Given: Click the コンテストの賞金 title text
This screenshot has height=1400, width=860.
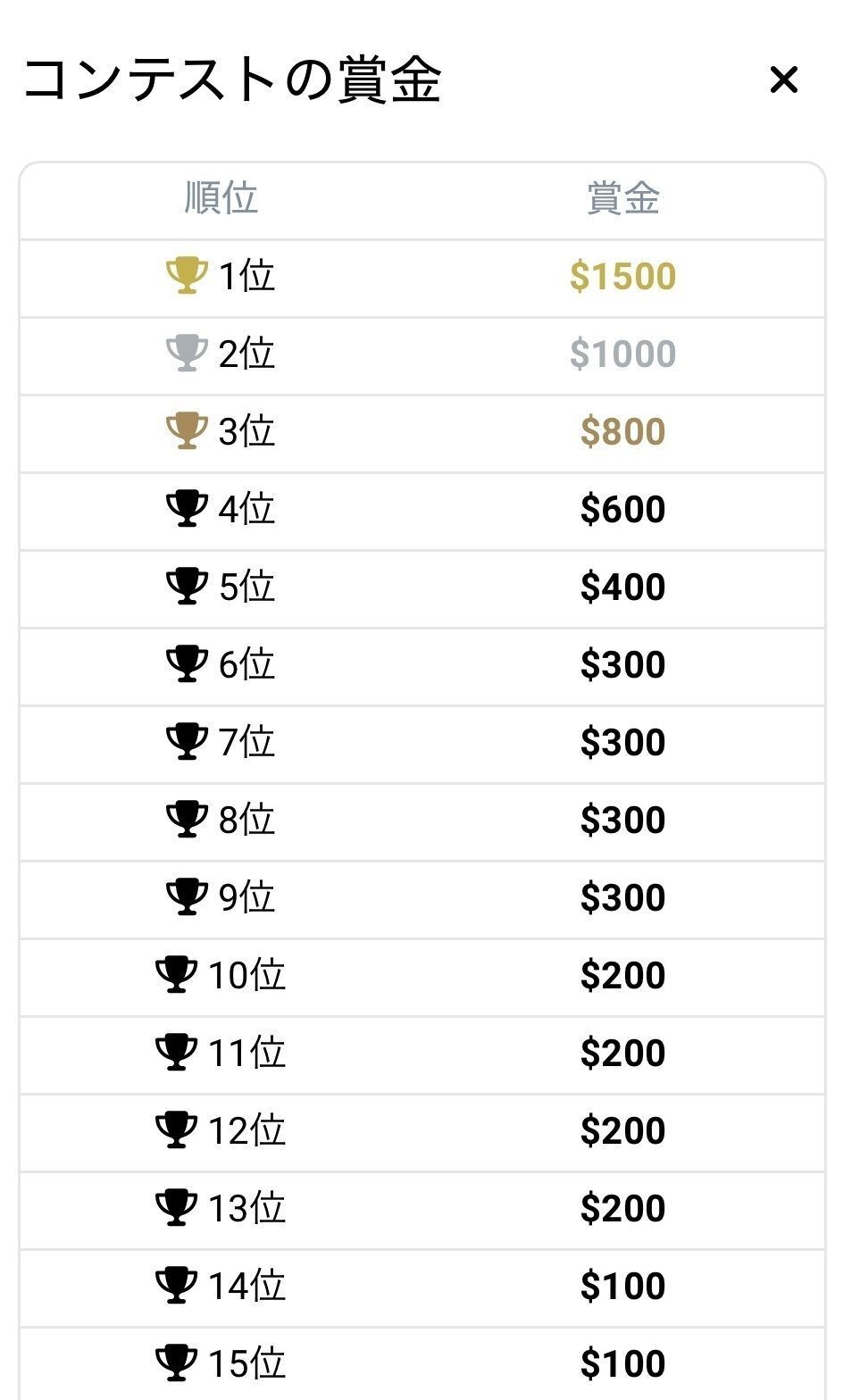Looking at the screenshot, I should coord(232,79).
